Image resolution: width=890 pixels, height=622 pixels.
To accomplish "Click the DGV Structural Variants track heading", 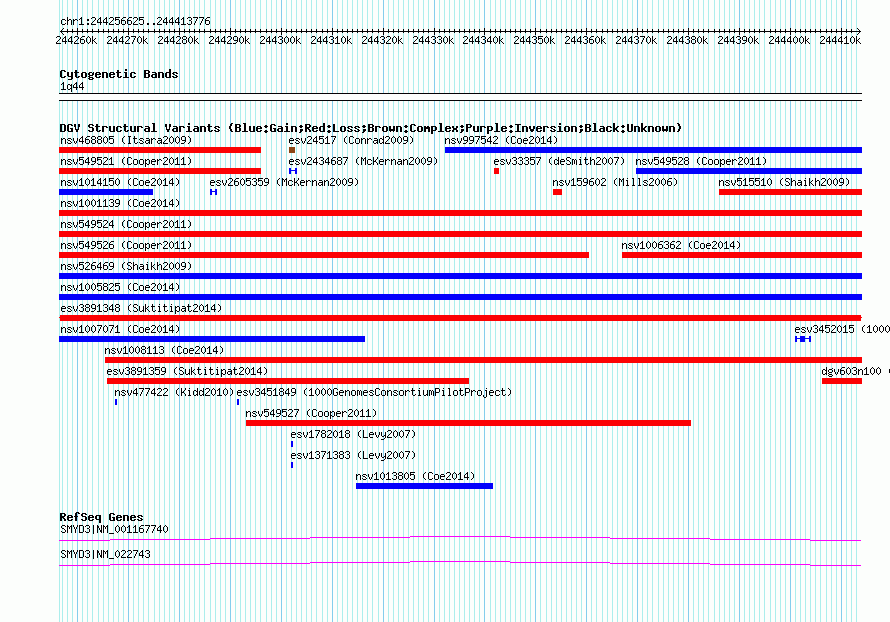I will (x=371, y=128).
